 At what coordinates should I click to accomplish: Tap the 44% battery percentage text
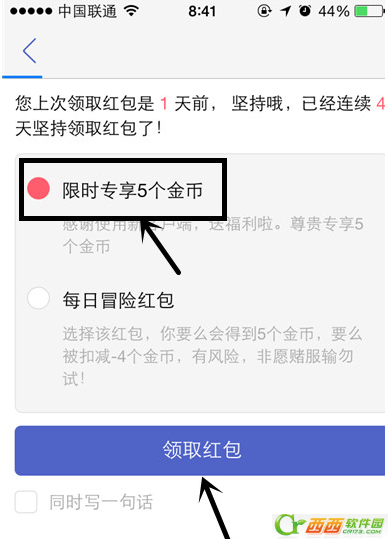coord(334,11)
